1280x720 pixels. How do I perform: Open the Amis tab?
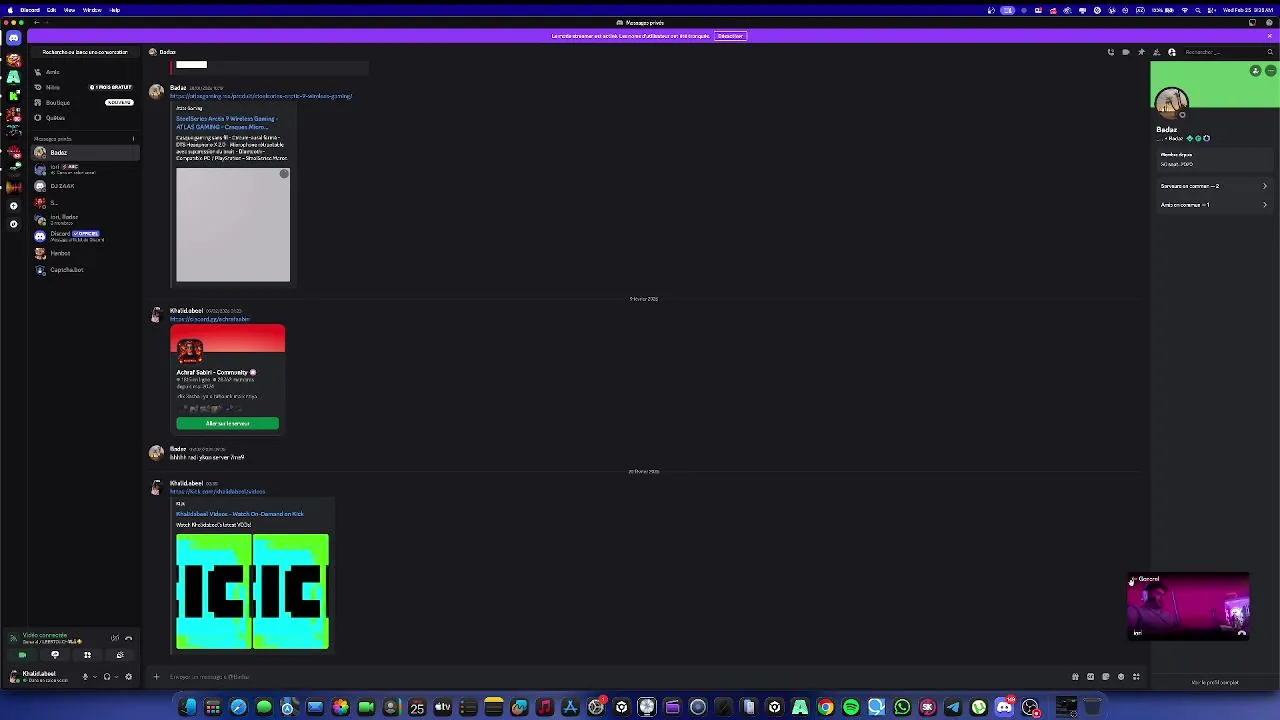pos(85,72)
